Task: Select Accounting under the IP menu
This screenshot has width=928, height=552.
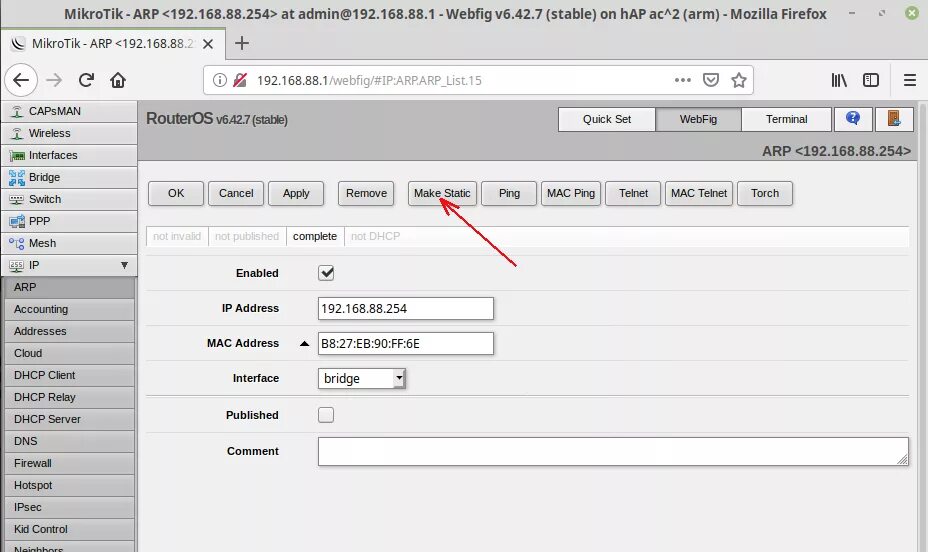Action: [x=69, y=309]
